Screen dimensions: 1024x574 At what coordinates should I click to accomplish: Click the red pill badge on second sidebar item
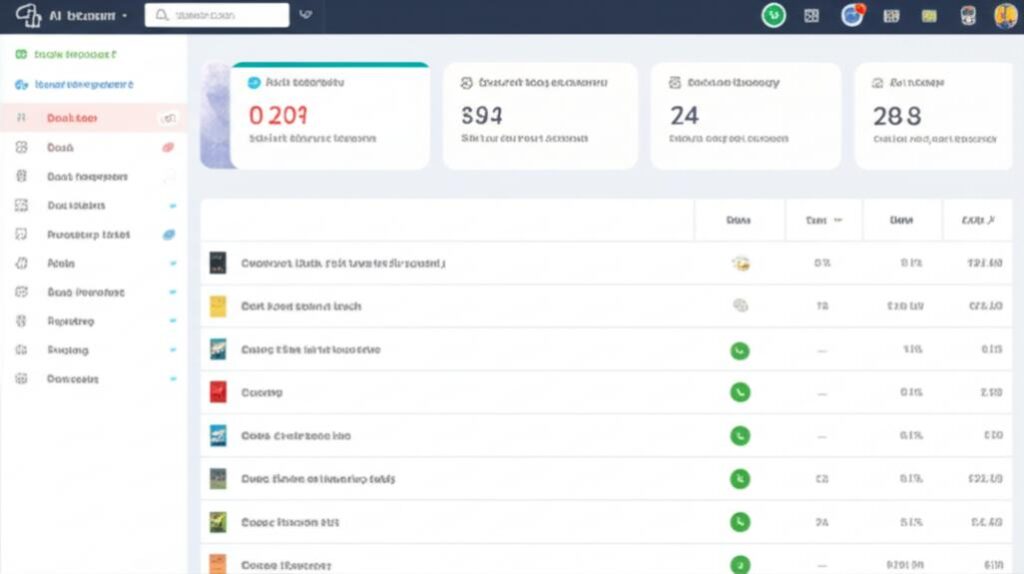[168, 147]
